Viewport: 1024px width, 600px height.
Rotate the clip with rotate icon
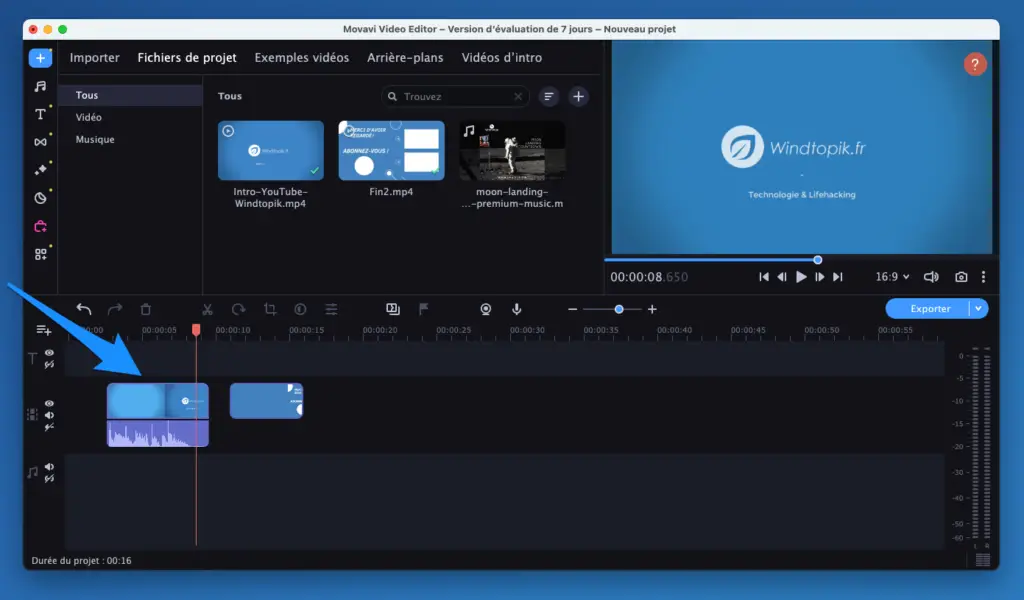(238, 309)
